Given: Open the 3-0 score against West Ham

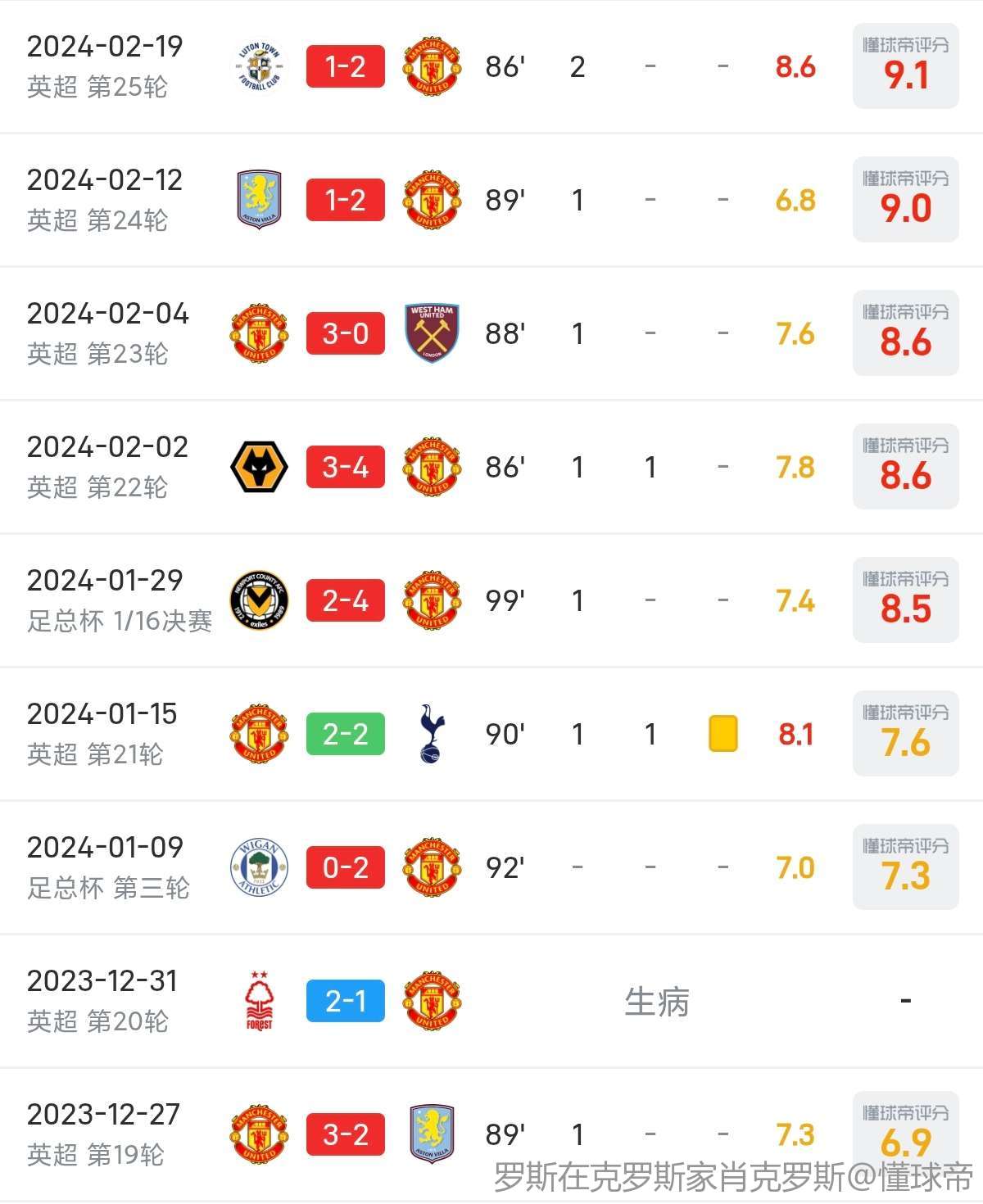Looking at the screenshot, I should coord(346,333).
